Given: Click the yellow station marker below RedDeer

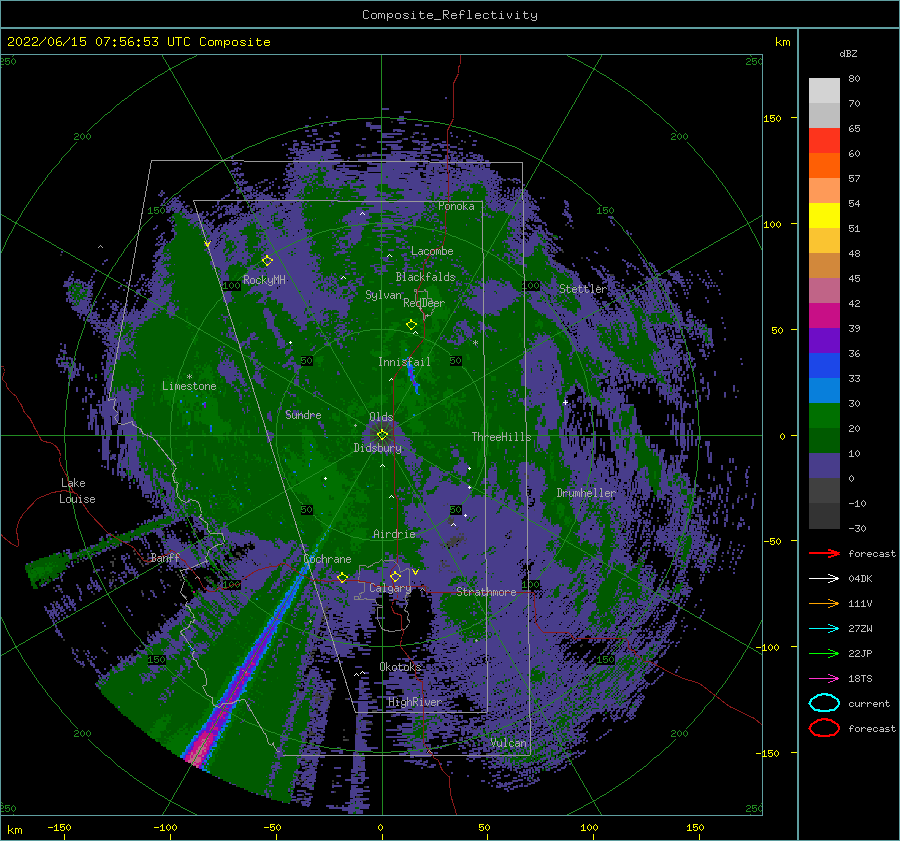Looking at the screenshot, I should pos(411,324).
